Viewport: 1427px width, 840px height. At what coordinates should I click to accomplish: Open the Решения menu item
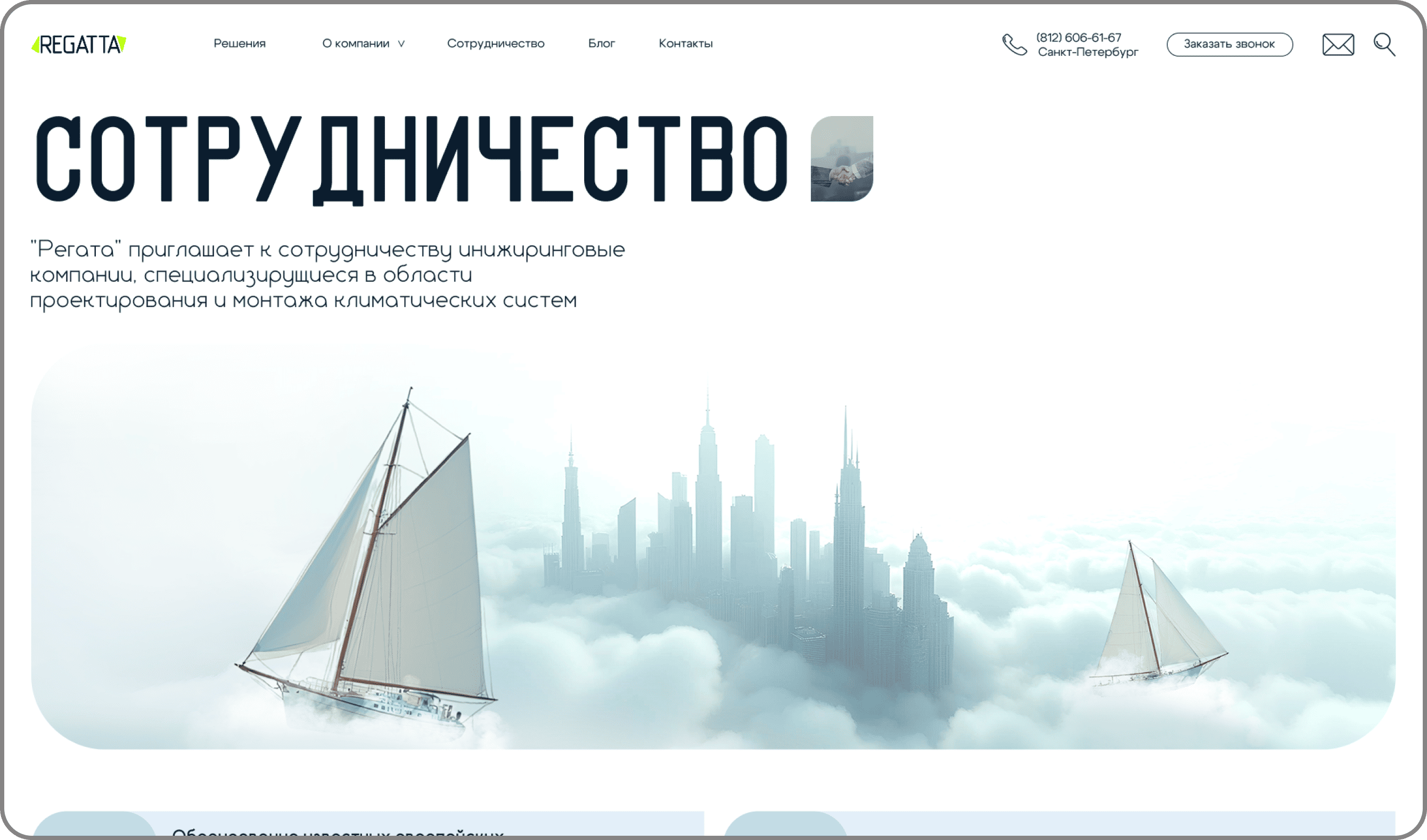point(239,44)
